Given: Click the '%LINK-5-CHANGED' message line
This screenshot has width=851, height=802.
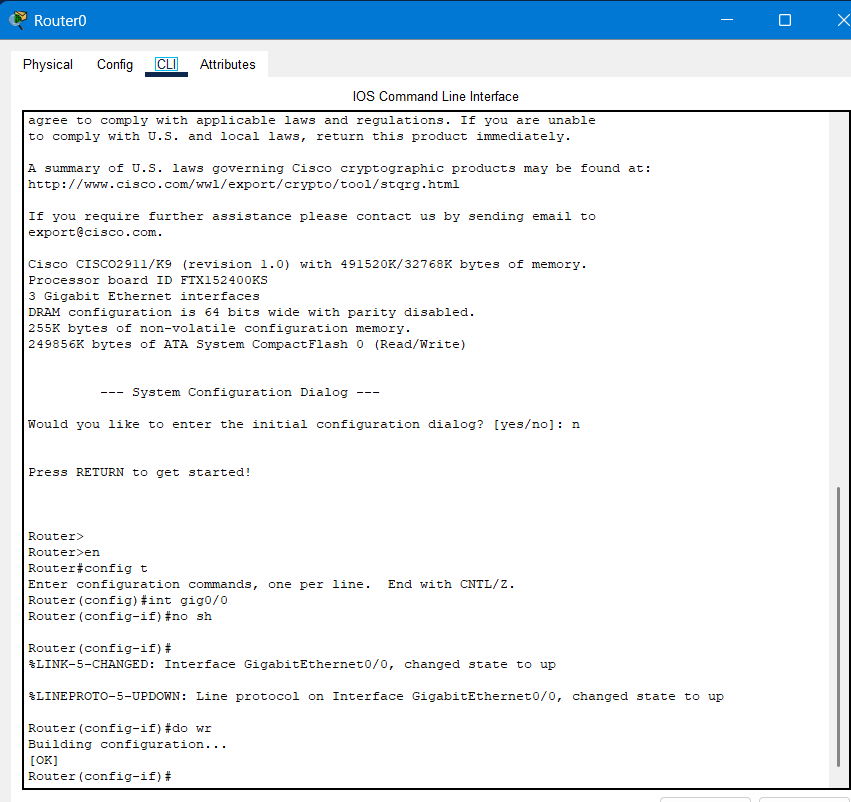Looking at the screenshot, I should click(x=292, y=664).
